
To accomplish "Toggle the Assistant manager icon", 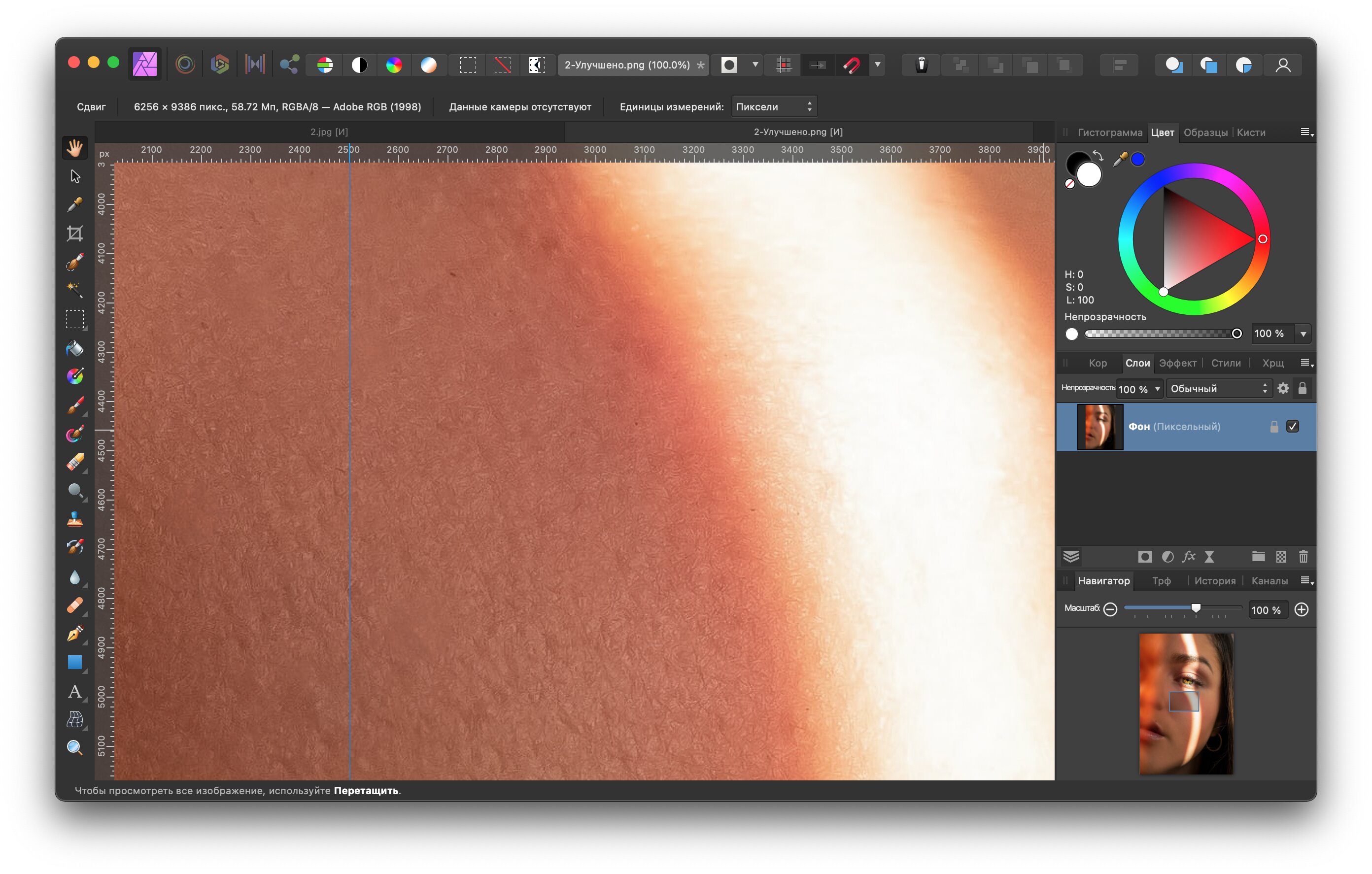I will [x=921, y=65].
